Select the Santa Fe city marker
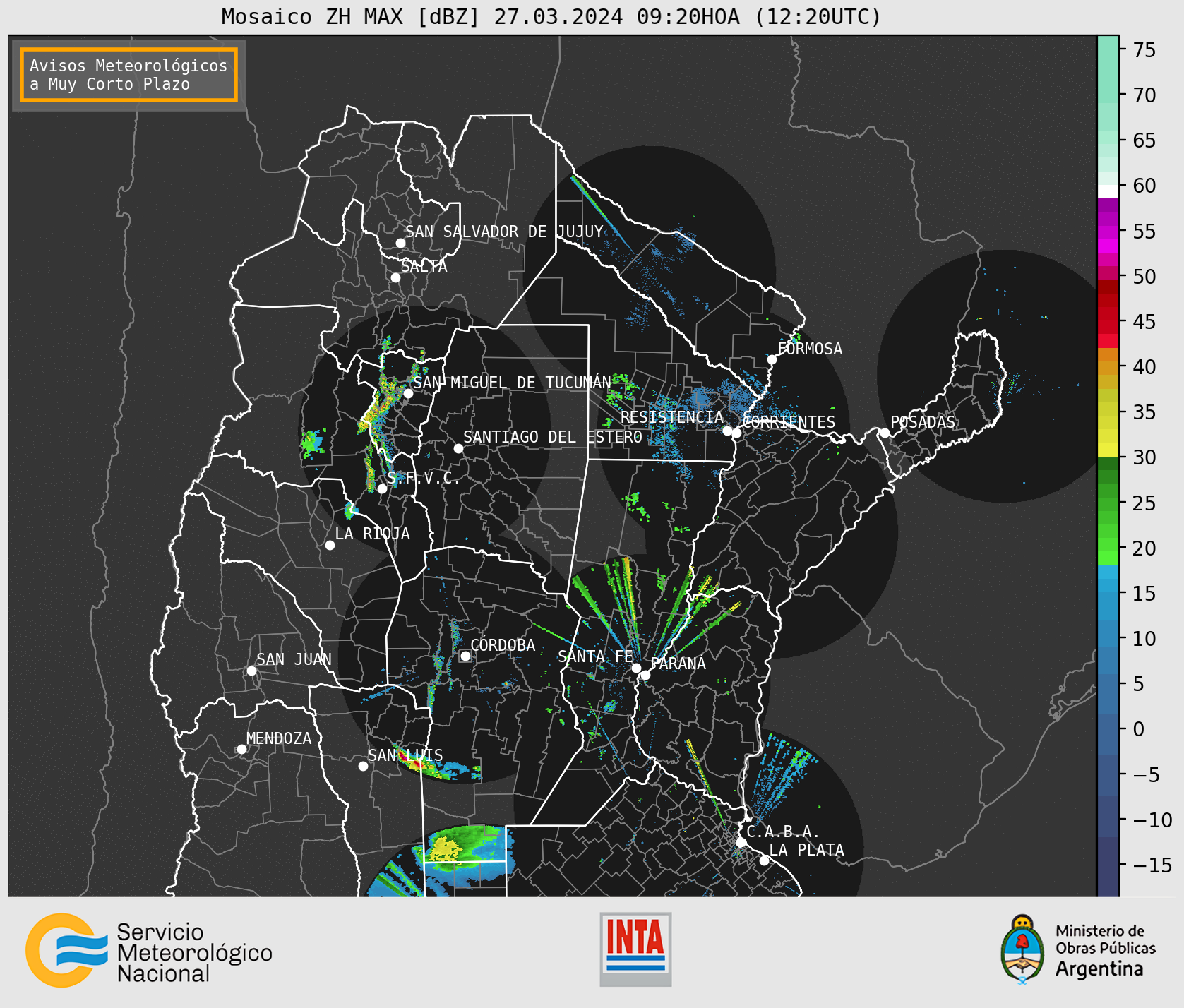This screenshot has height=1008, width=1184. click(636, 668)
